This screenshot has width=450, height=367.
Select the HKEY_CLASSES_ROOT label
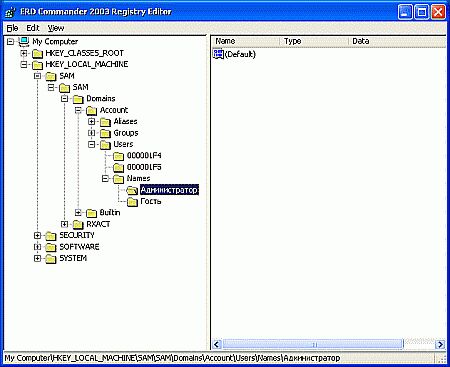point(85,53)
